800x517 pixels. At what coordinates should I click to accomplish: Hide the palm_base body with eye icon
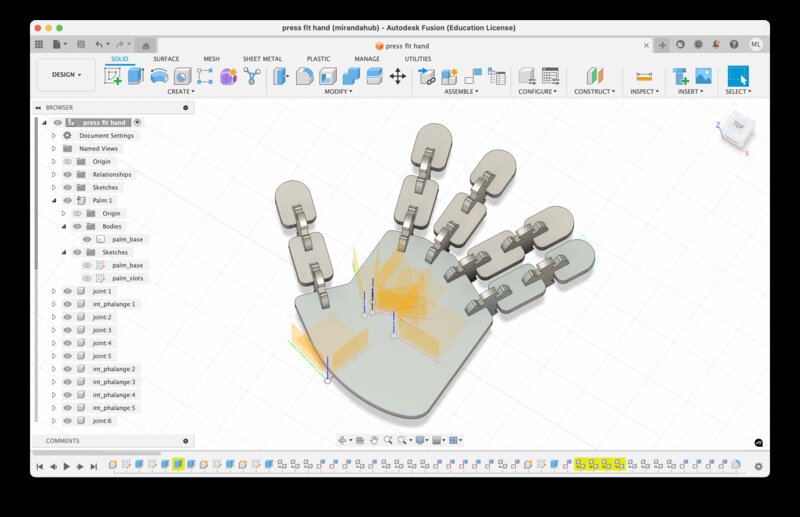pos(87,239)
